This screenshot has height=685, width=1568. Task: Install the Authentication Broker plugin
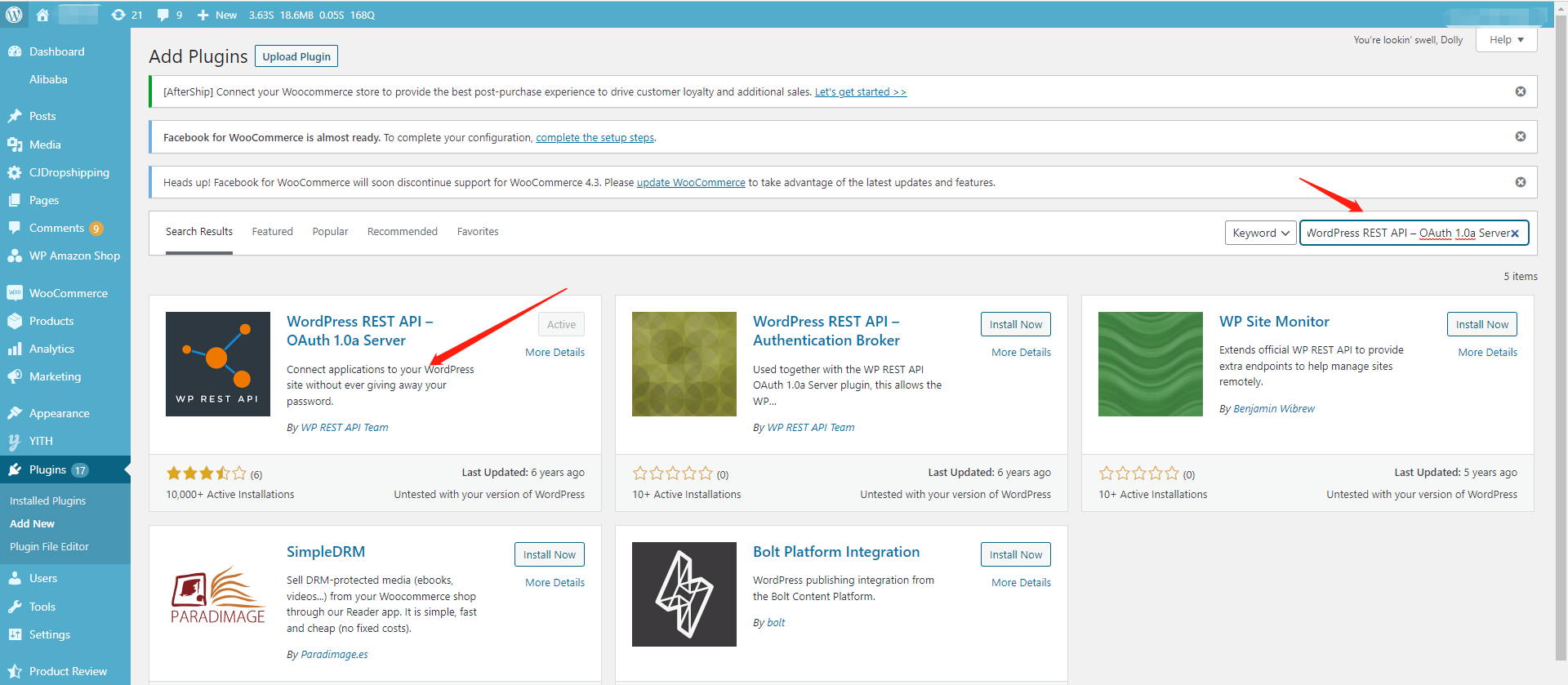1015,324
